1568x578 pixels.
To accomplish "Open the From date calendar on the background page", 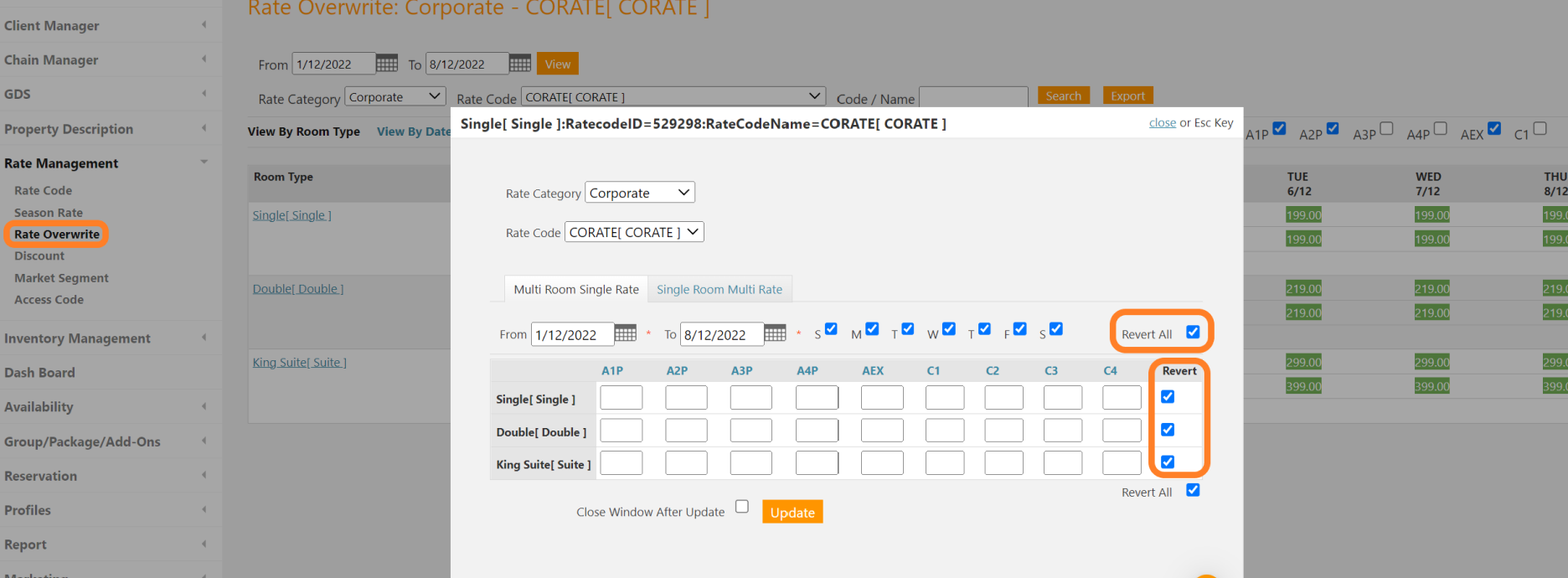I will (x=386, y=64).
